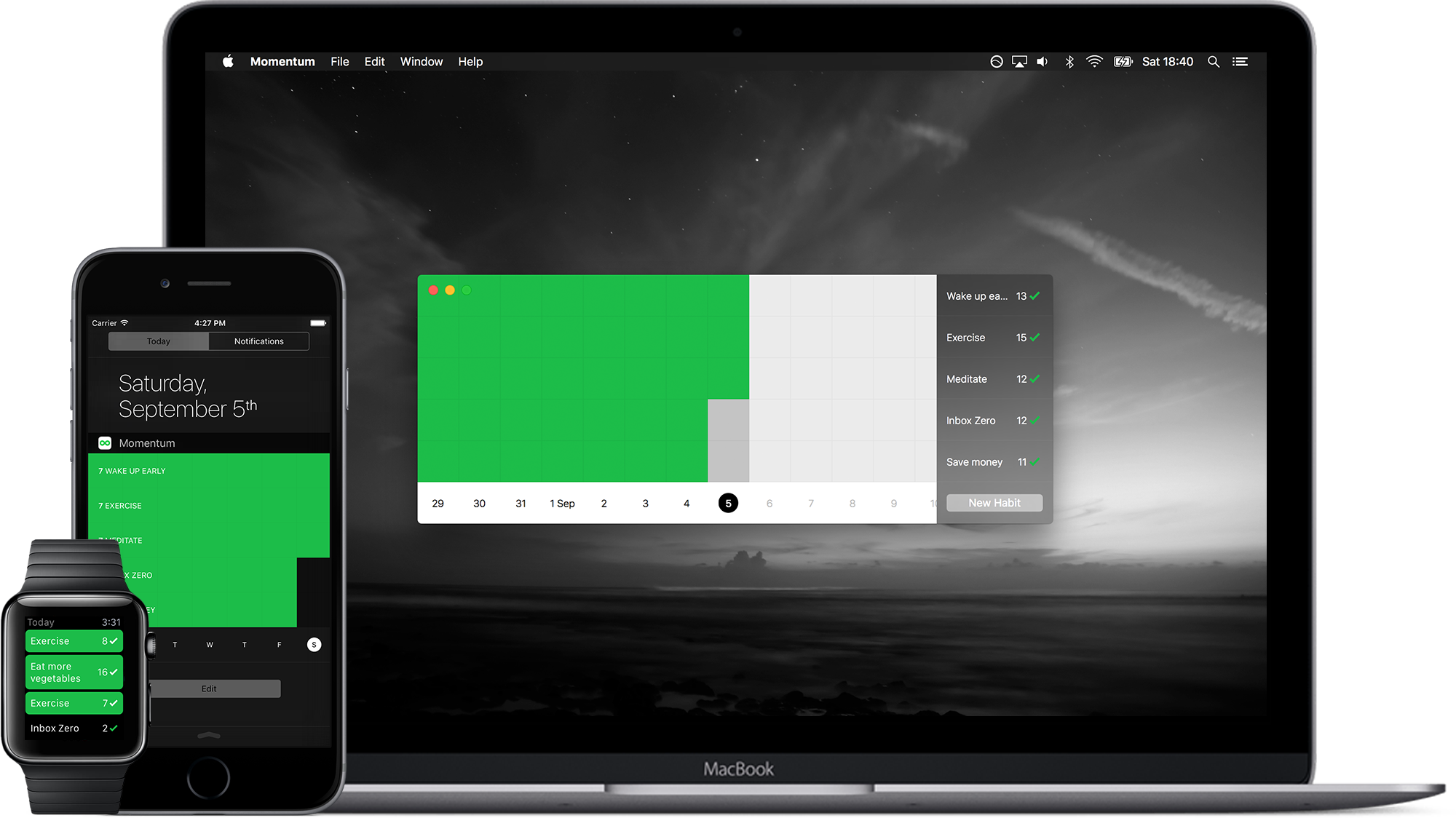
Task: Expand the date 6 on timeline
Action: (x=769, y=502)
